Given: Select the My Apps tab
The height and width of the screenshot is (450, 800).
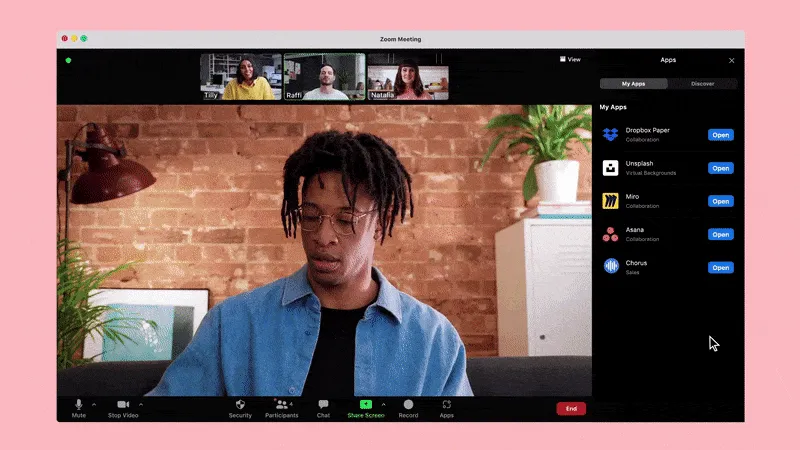Looking at the screenshot, I should point(633,84).
